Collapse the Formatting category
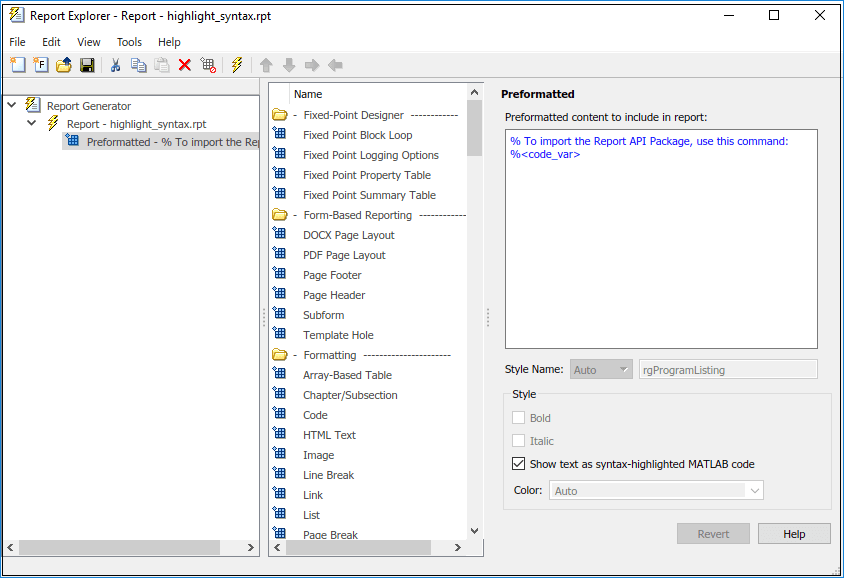 point(295,355)
